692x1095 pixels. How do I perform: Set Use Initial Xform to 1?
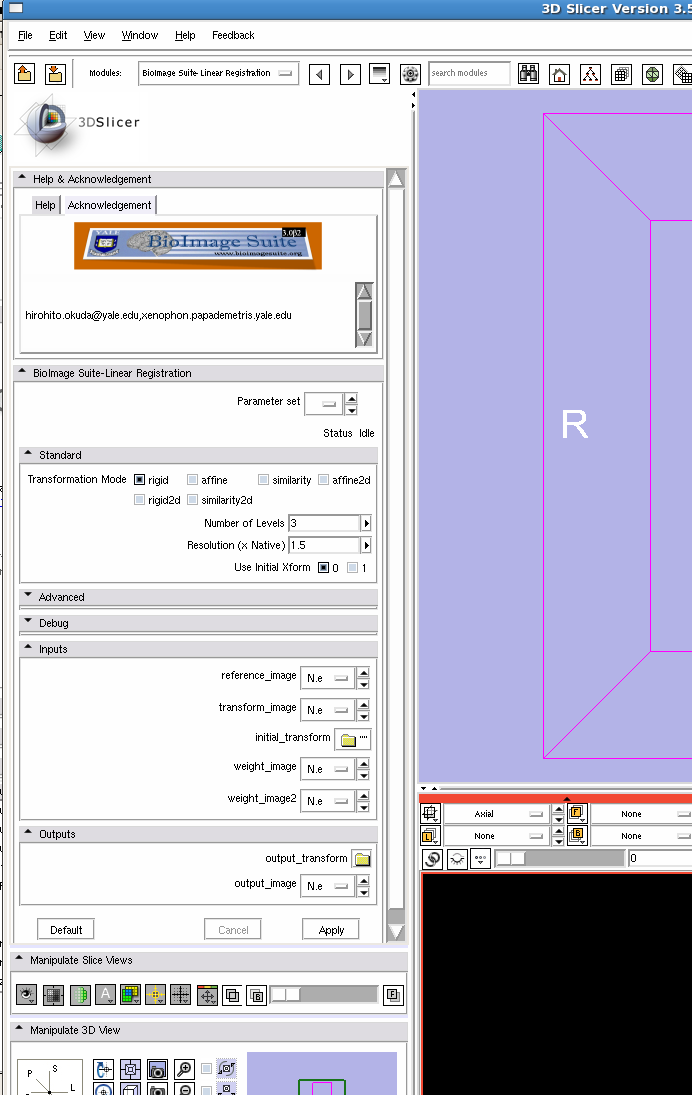[x=352, y=568]
